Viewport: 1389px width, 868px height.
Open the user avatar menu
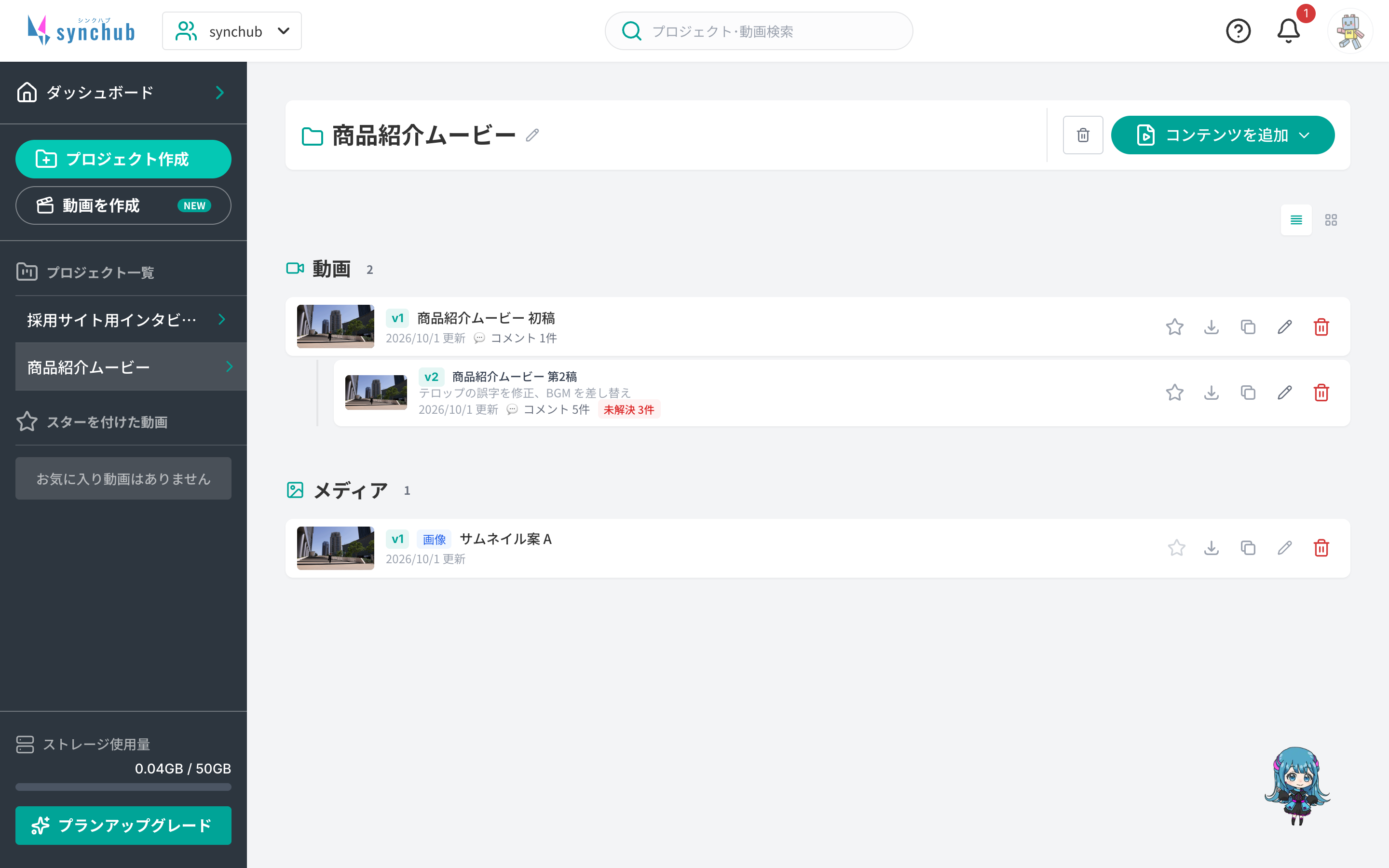[1350, 31]
